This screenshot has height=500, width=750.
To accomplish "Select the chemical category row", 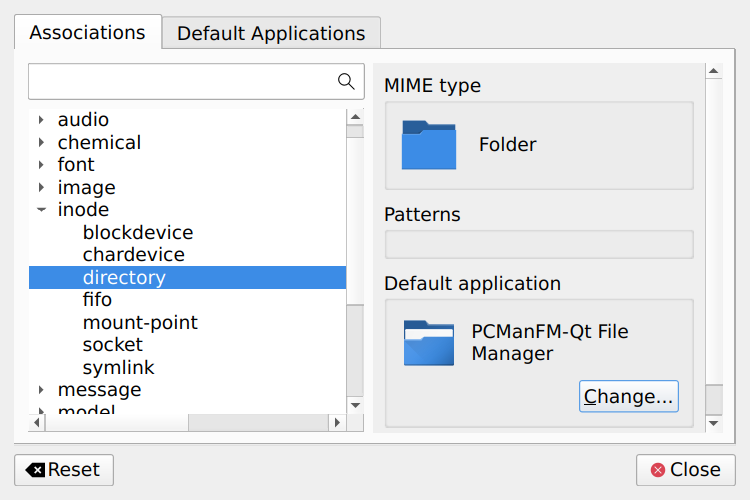I will point(188,142).
